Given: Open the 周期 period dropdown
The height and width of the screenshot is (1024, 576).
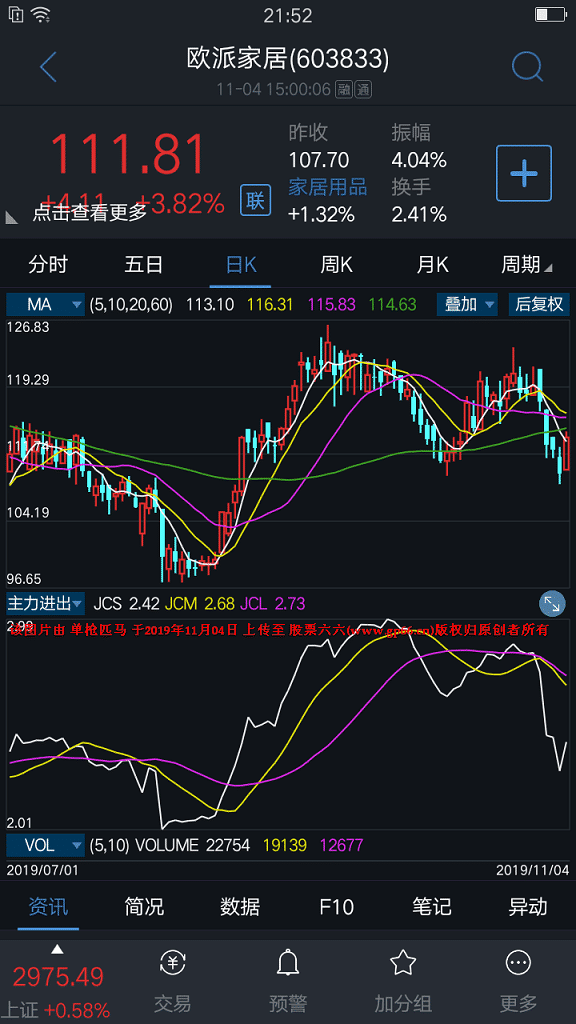Looking at the screenshot, I should [x=527, y=264].
